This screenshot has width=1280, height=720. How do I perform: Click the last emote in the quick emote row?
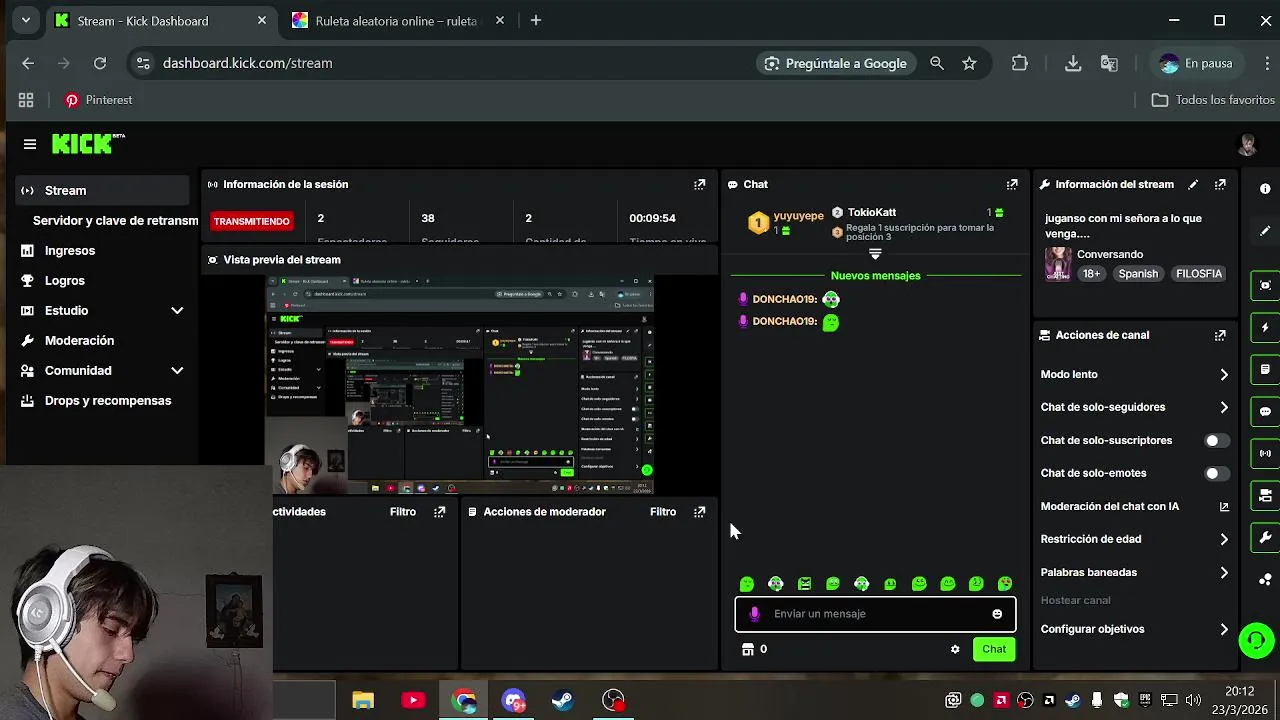pos(1005,584)
